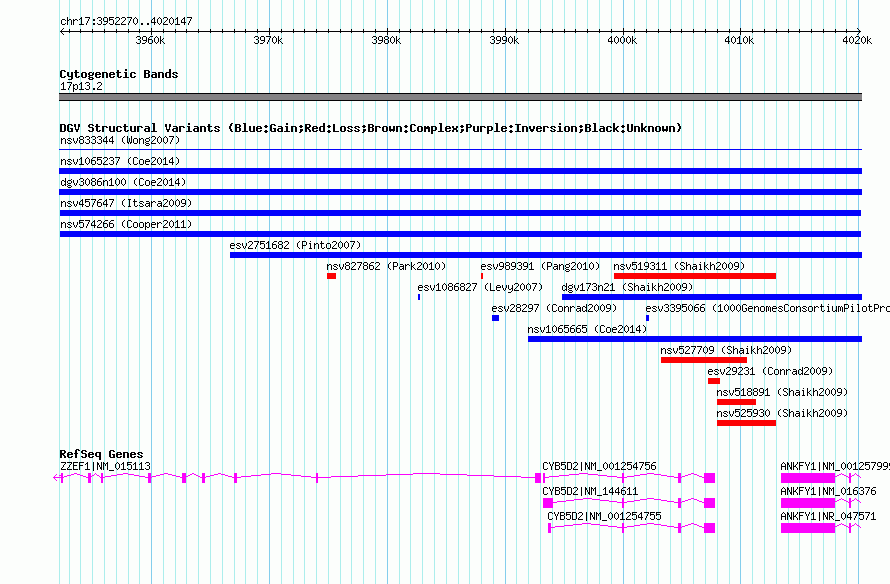
Task: Select gene label ANKFY1|NM_016376
Action: click(x=828, y=491)
